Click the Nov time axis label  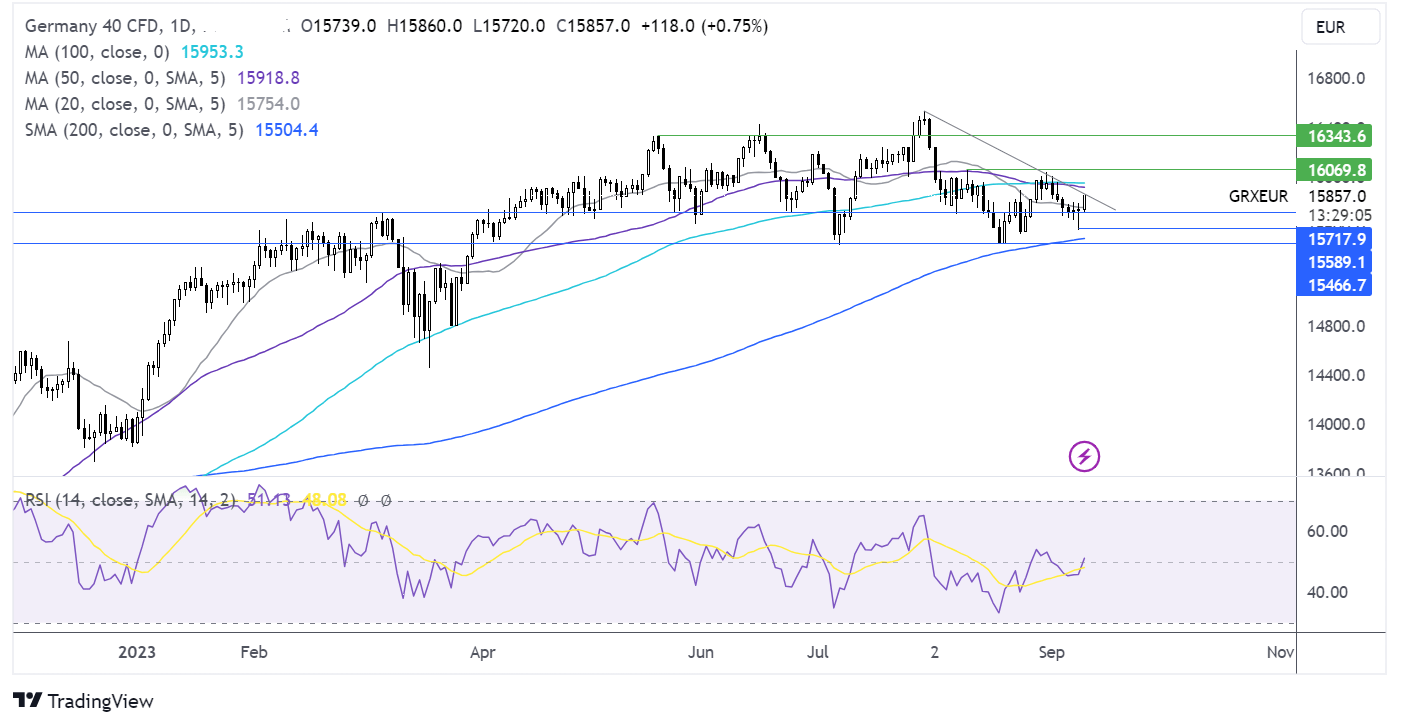click(x=1280, y=652)
